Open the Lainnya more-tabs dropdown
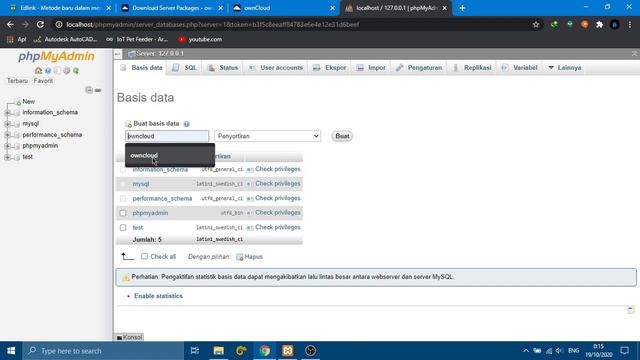This screenshot has height=360, width=640. 565,68
